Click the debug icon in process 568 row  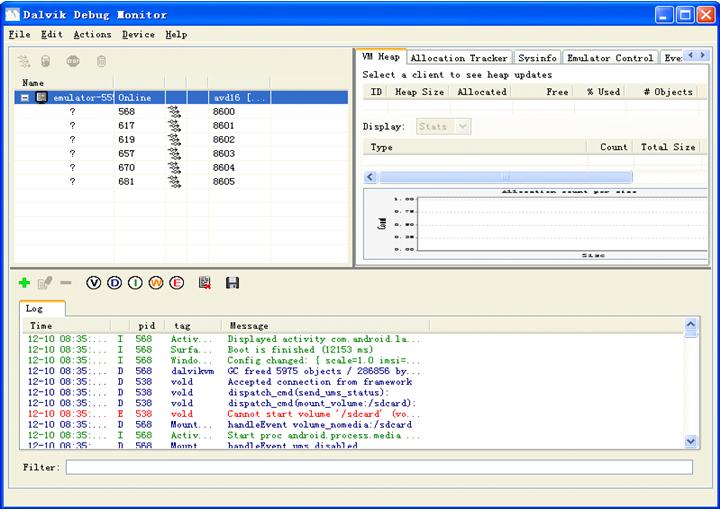coord(174,112)
